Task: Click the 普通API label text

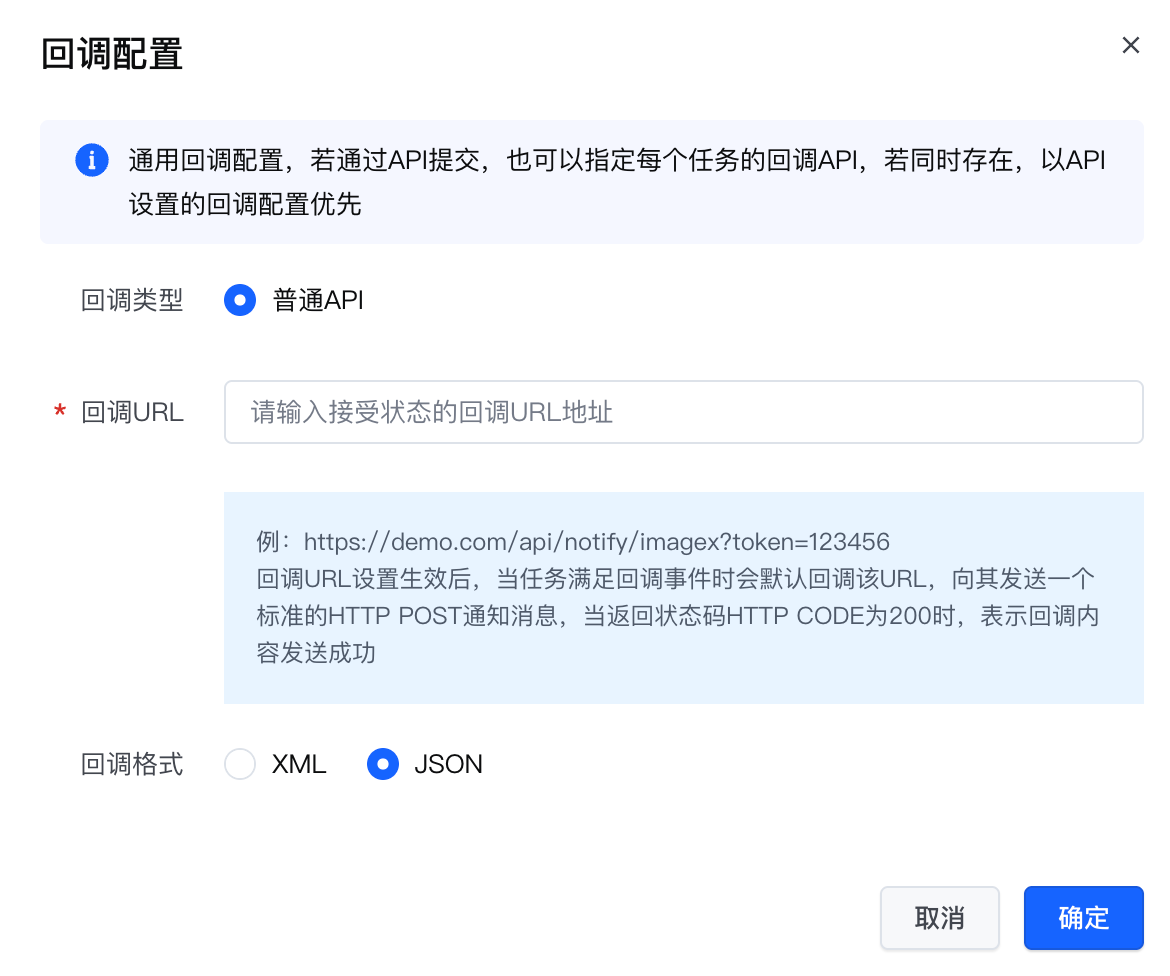Action: pyautogui.click(x=318, y=300)
